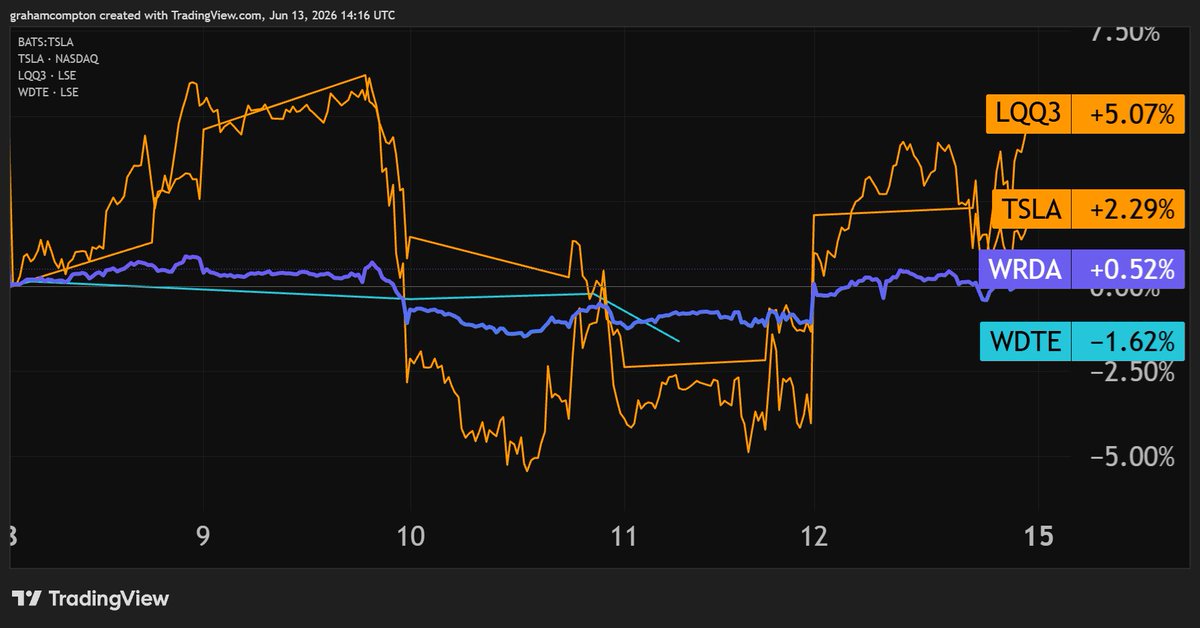This screenshot has height=628, width=1200.
Task: Click the 10 date axis label
Action: pos(410,536)
